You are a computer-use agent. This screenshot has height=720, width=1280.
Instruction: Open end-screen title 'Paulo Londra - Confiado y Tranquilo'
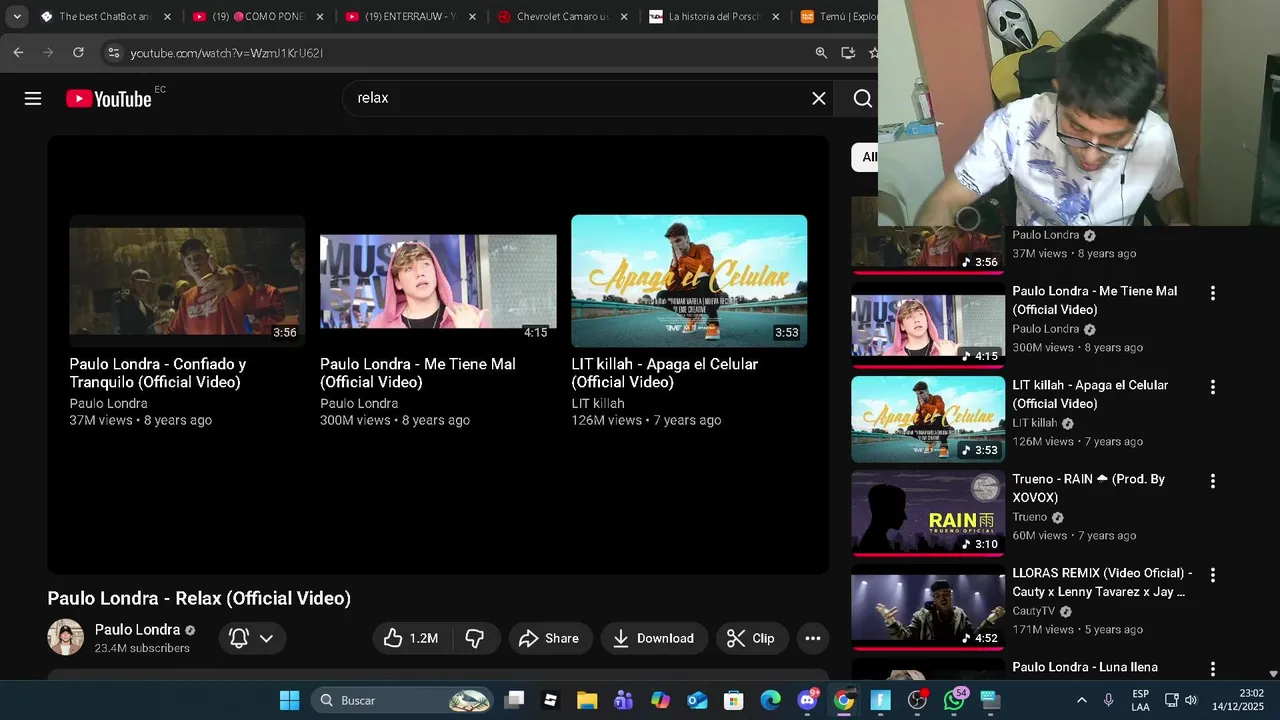click(158, 373)
